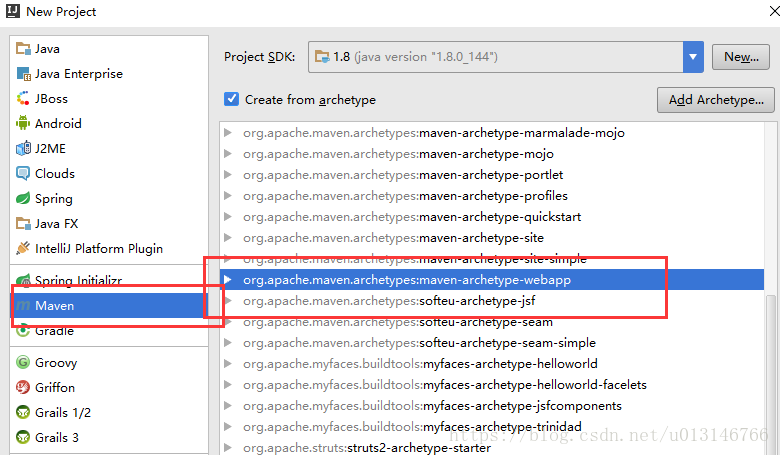Viewport: 780px width, 455px height.
Task: Click the SDK folder icon in combo box
Action: pyautogui.click(x=322, y=57)
